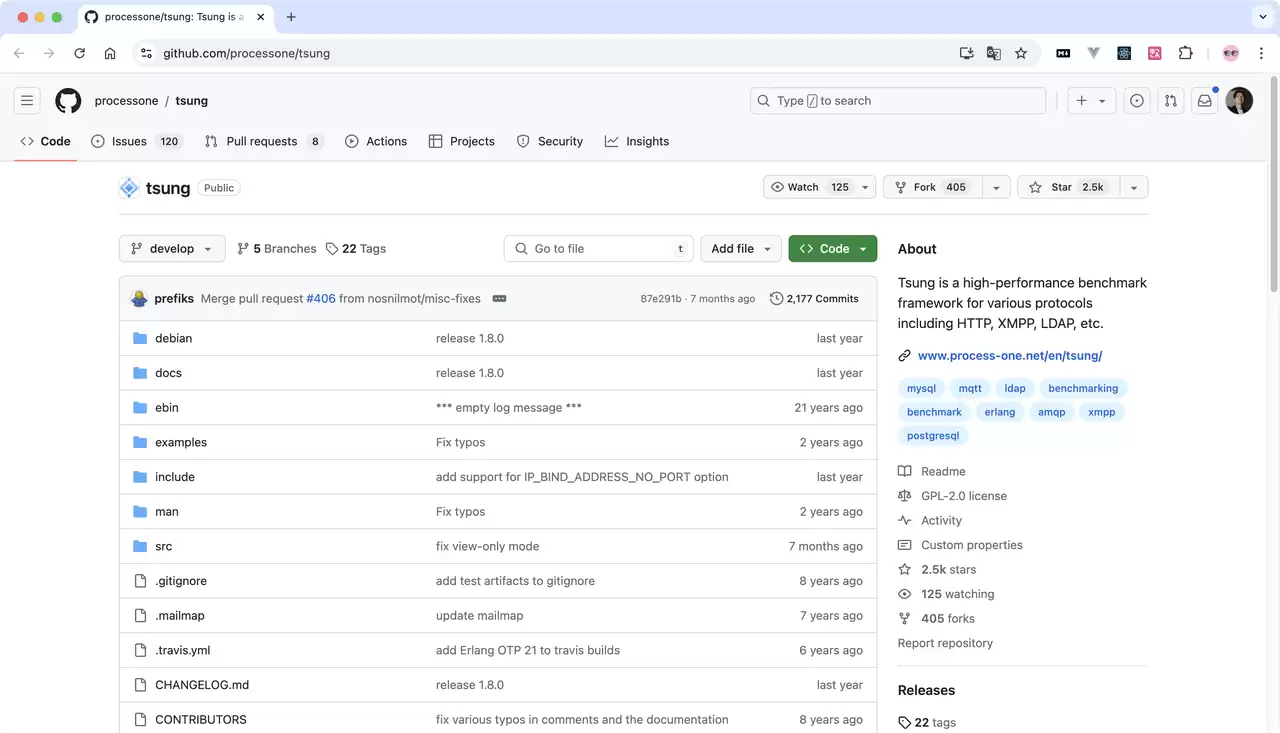
Task: Switch to the Projects tab
Action: (461, 141)
